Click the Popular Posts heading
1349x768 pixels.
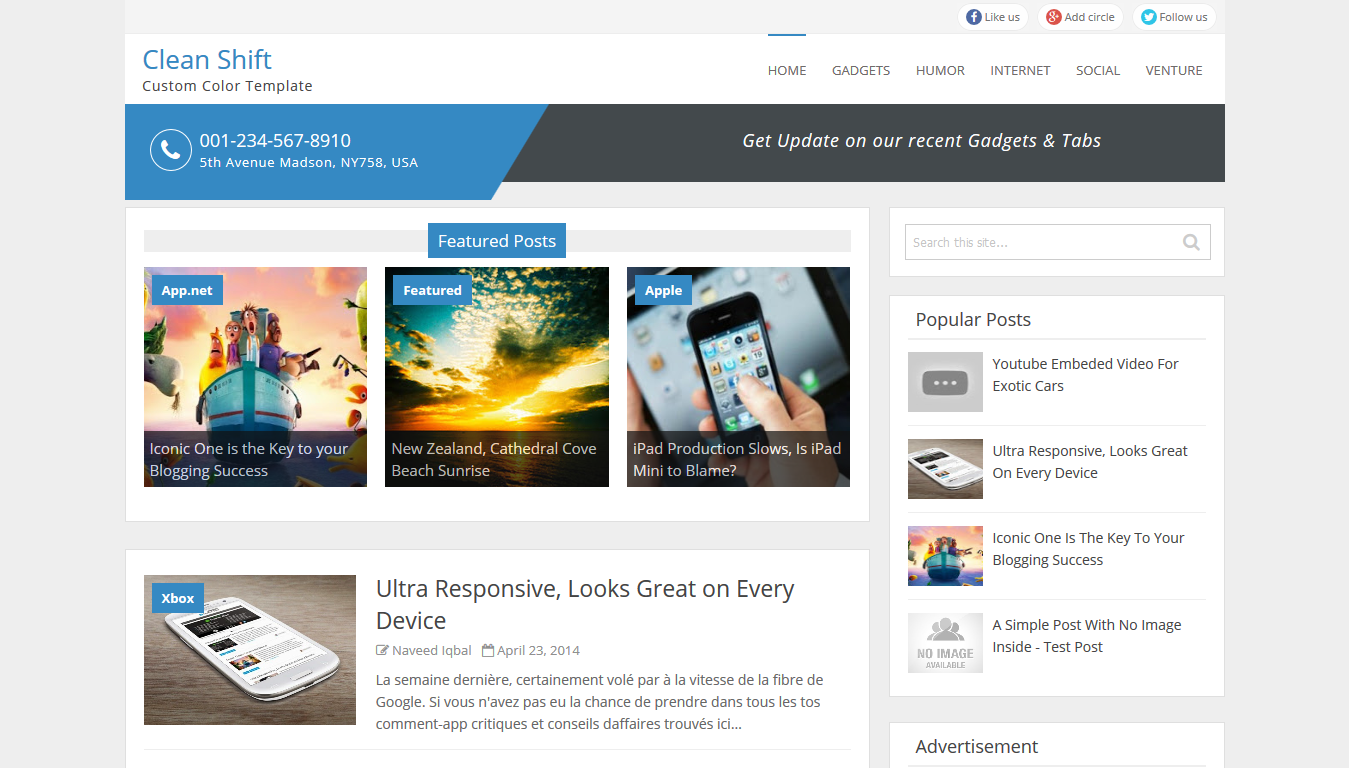coord(973,320)
